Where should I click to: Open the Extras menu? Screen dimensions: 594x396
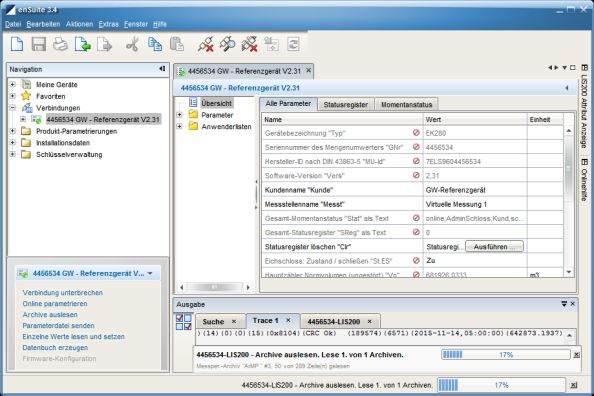109,24
